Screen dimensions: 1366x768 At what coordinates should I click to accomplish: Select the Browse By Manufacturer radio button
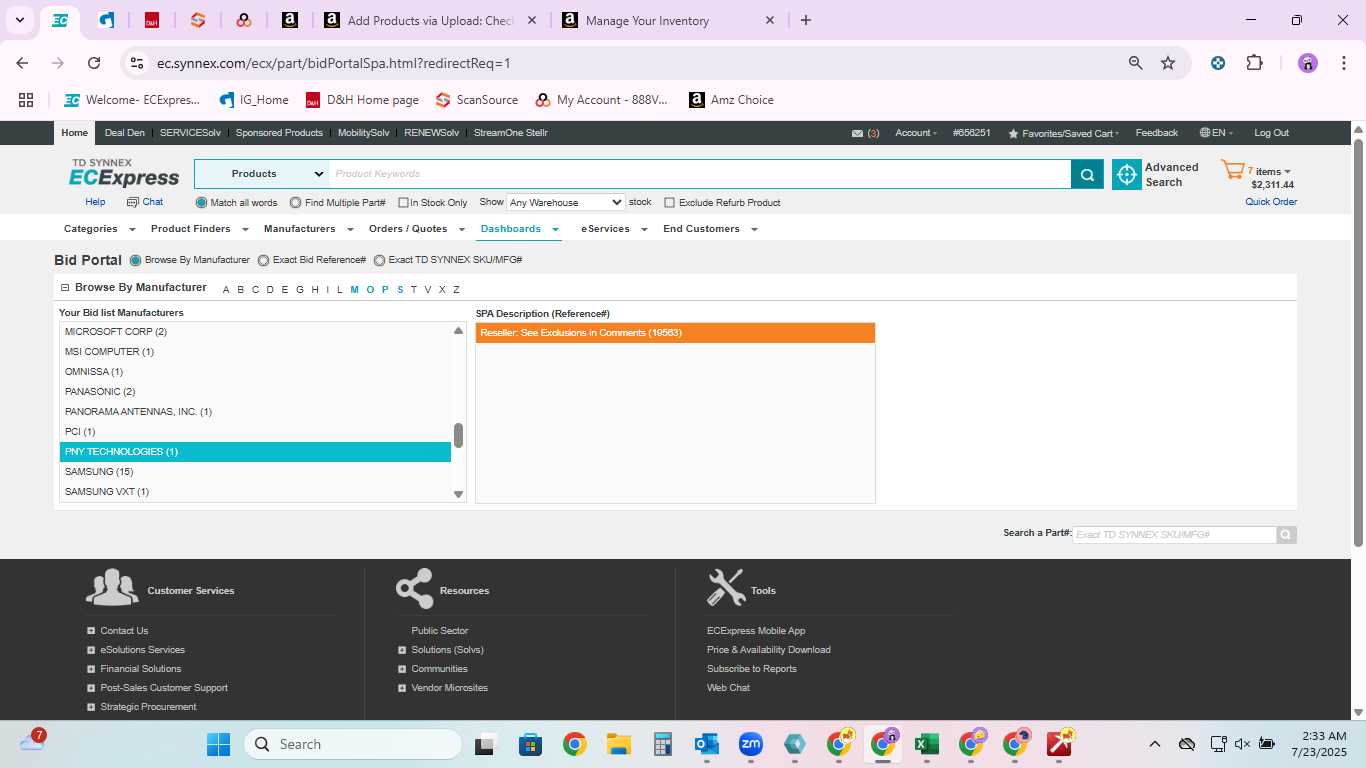click(x=136, y=260)
